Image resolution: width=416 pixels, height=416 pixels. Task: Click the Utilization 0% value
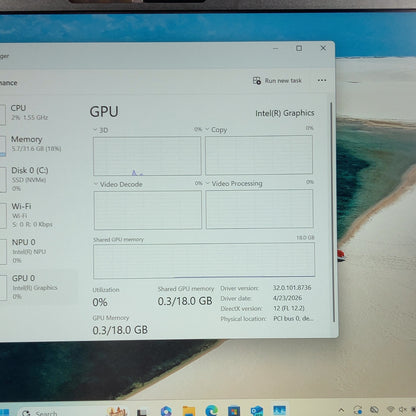tap(100, 302)
